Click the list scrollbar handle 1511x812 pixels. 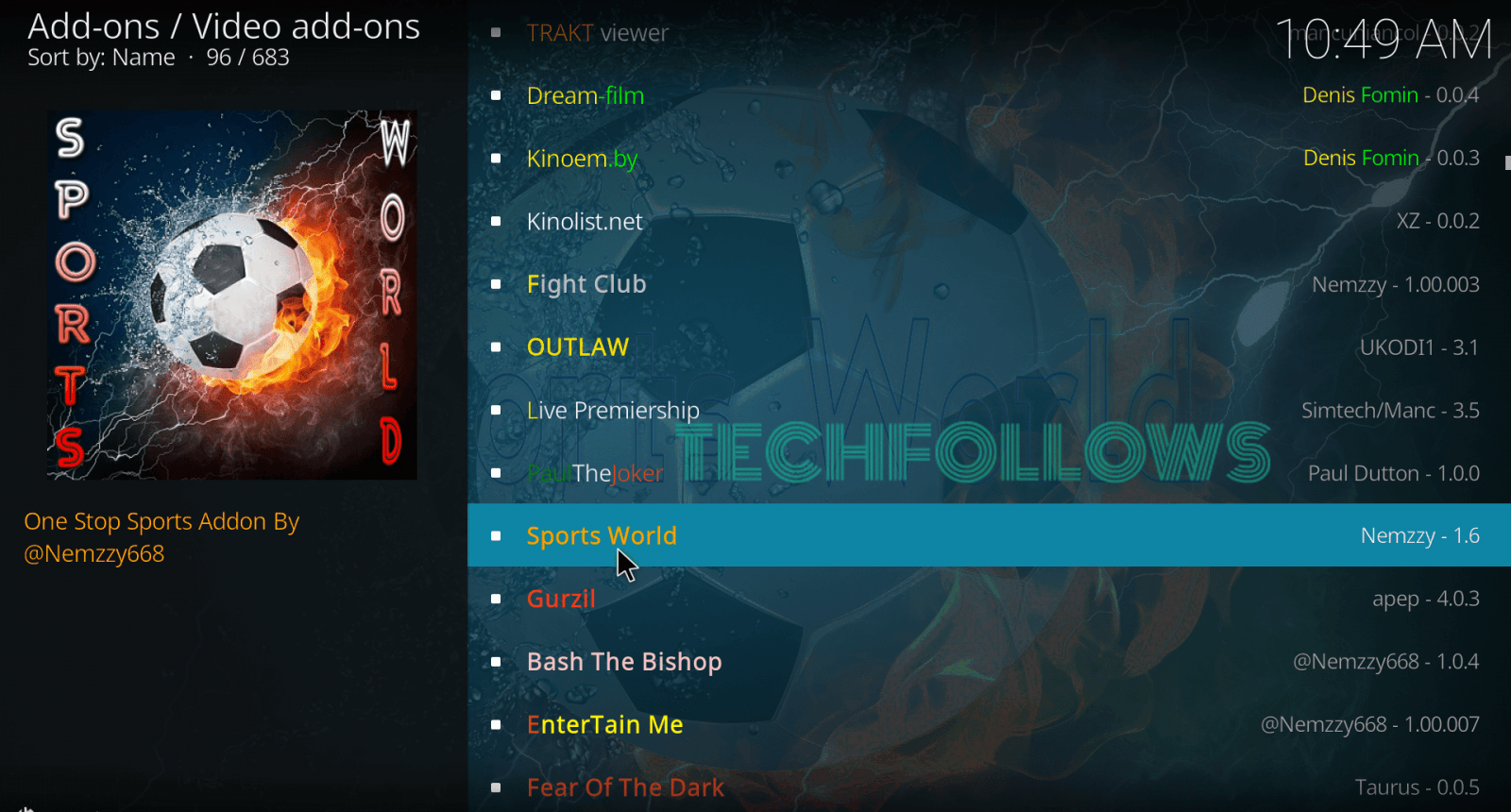tap(1507, 162)
